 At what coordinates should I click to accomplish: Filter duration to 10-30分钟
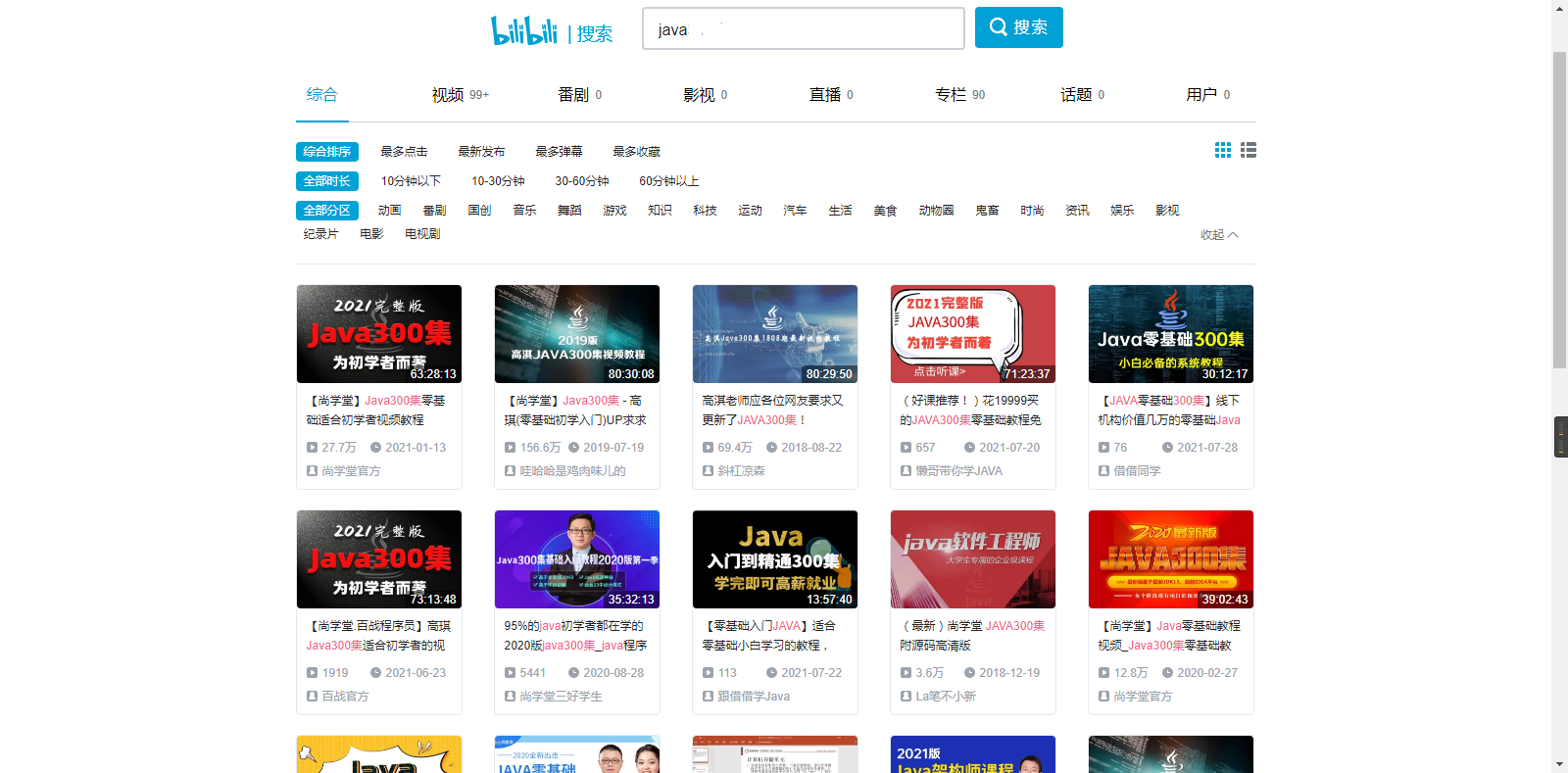coord(498,181)
